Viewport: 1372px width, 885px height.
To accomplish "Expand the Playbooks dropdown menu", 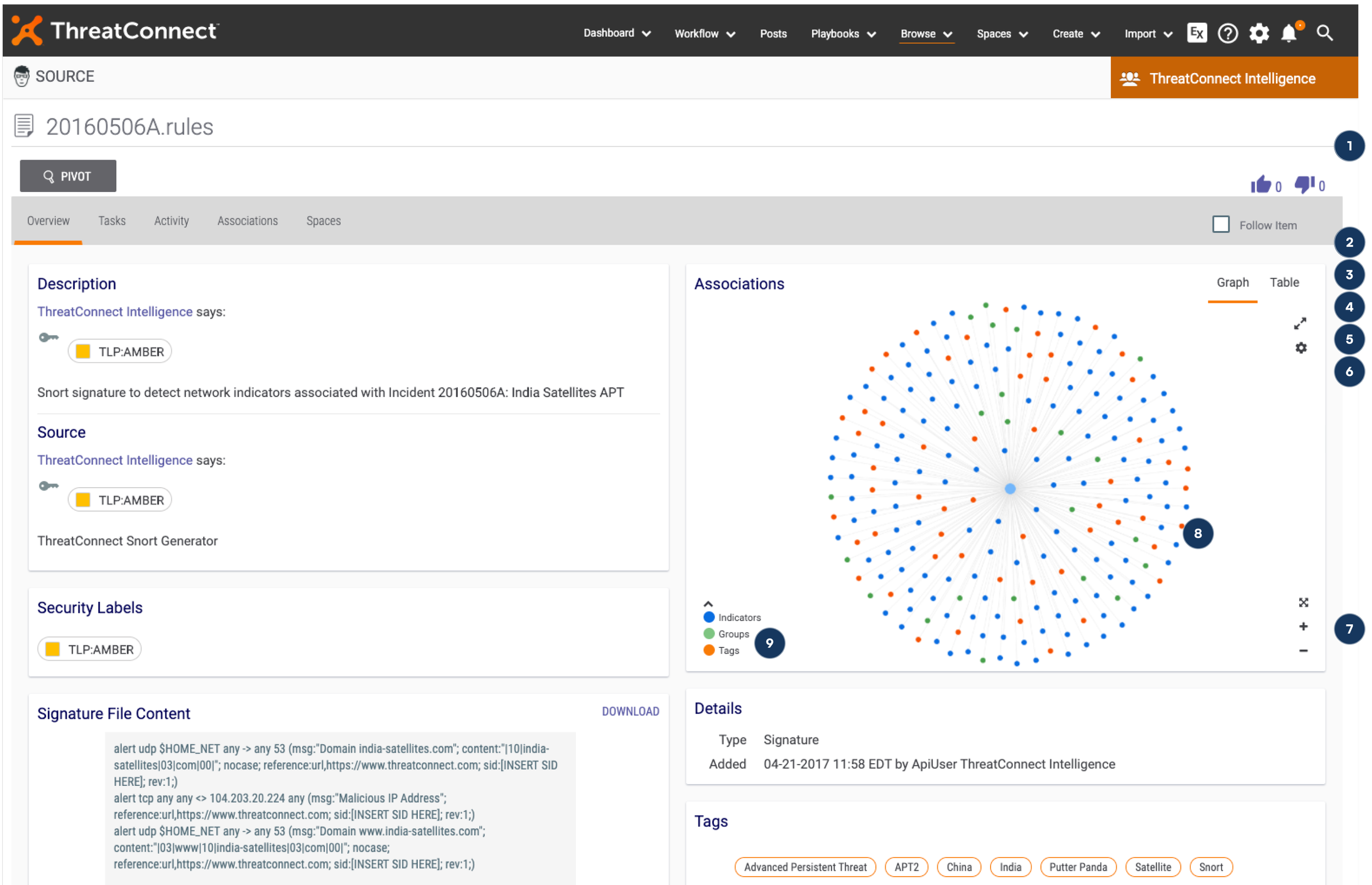I will tap(842, 34).
